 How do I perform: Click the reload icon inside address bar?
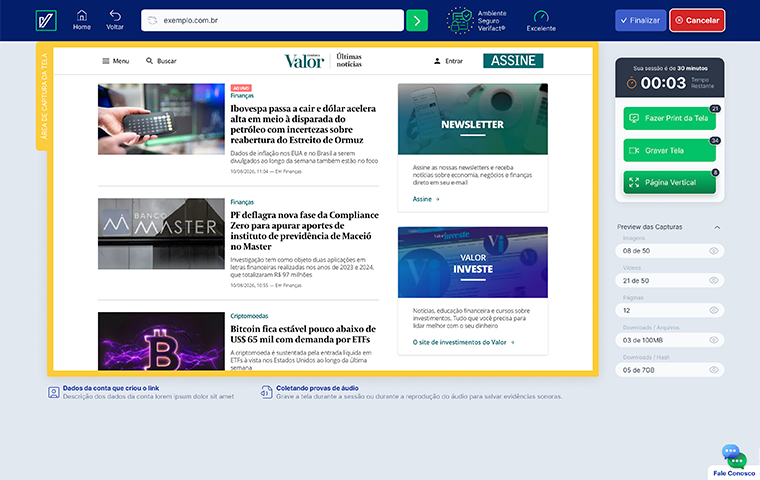(x=152, y=20)
